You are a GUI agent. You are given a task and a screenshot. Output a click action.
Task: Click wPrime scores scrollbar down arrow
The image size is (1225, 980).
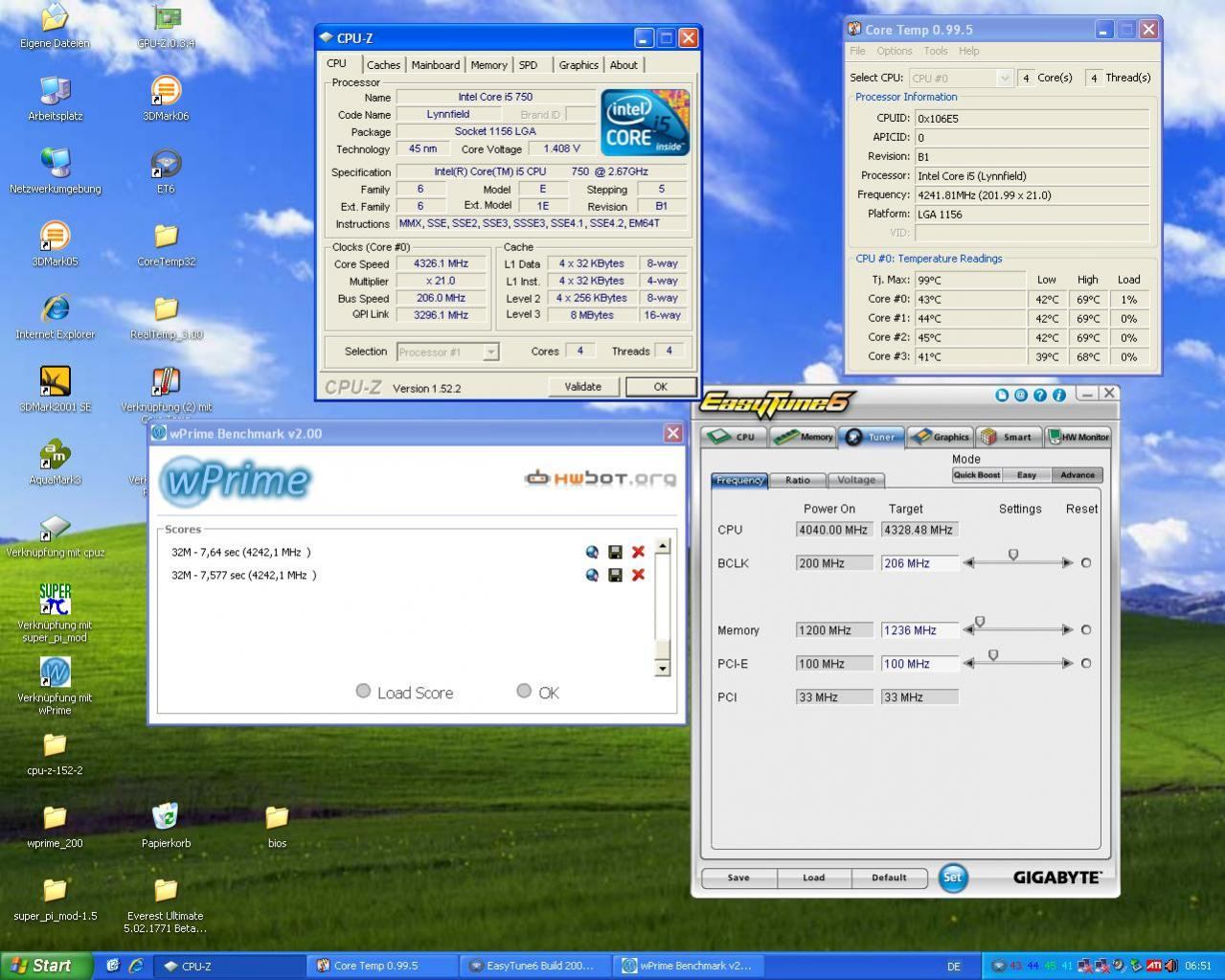(662, 668)
